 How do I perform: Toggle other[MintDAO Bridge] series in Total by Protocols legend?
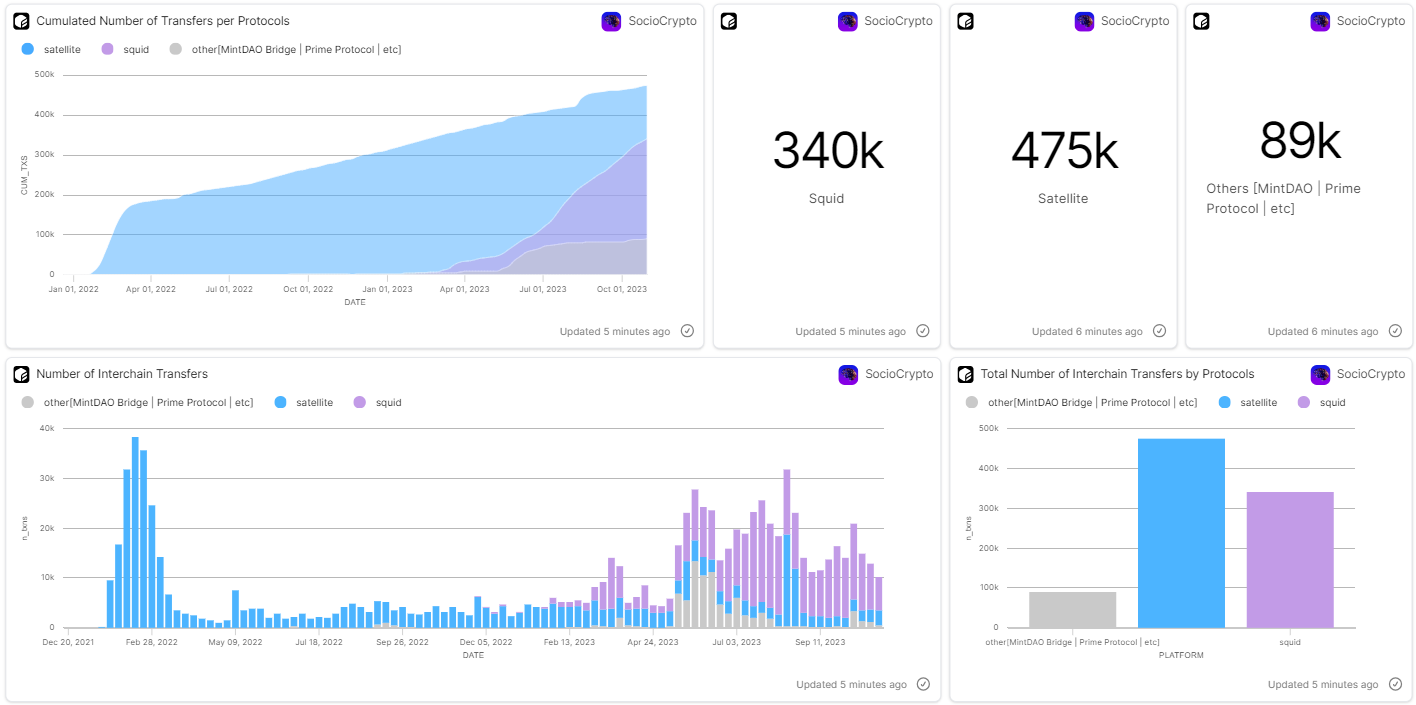(1081, 402)
